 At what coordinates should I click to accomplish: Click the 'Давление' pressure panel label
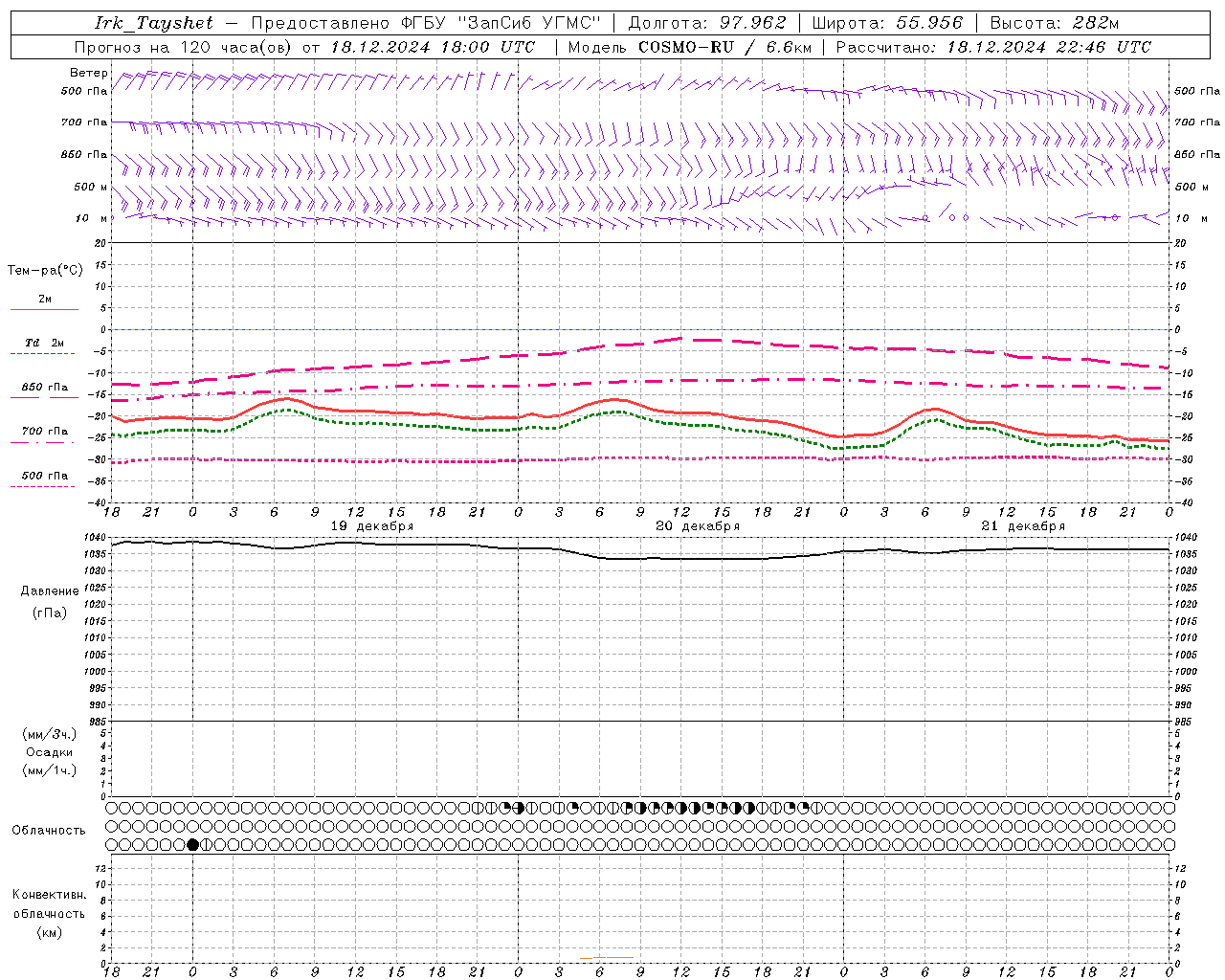pyautogui.click(x=50, y=591)
